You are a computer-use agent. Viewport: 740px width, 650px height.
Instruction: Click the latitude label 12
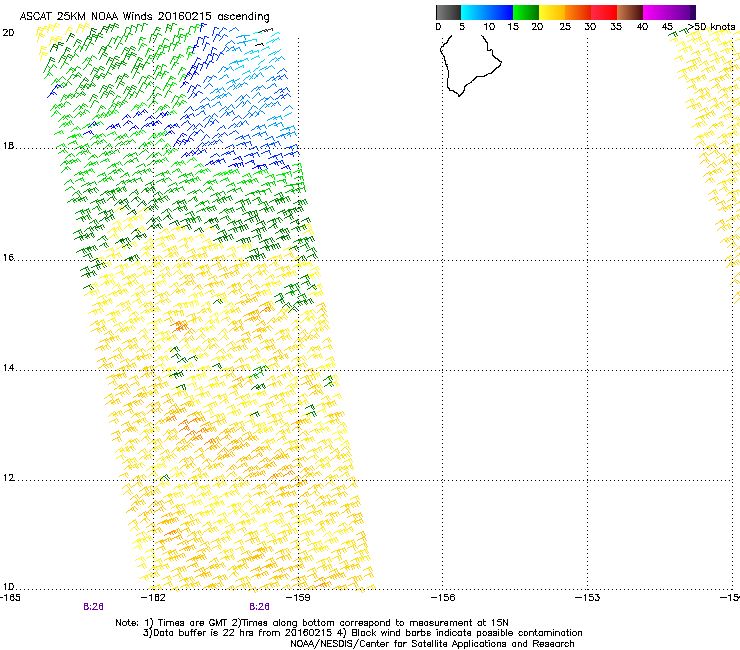[8, 478]
